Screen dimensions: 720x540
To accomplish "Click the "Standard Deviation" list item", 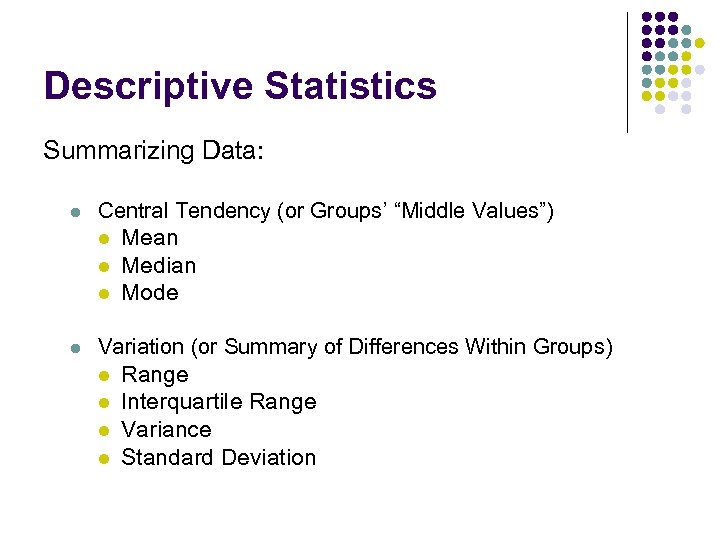I will 218,458.
